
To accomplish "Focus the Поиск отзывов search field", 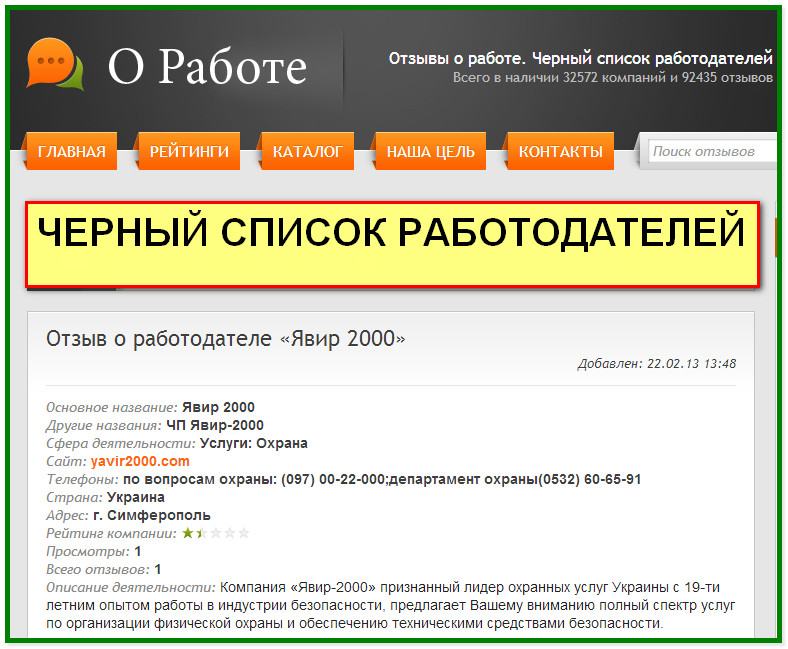I will [x=713, y=151].
